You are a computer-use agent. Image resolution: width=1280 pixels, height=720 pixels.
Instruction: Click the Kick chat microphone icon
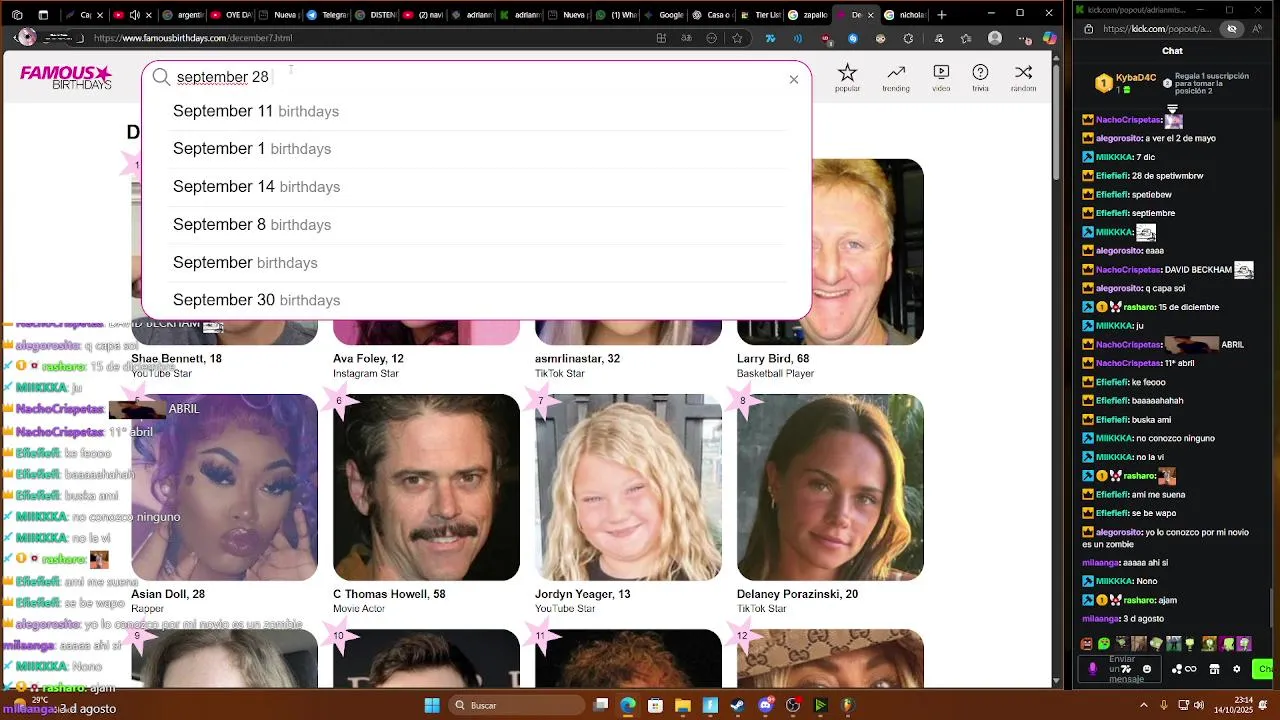tap(1092, 669)
